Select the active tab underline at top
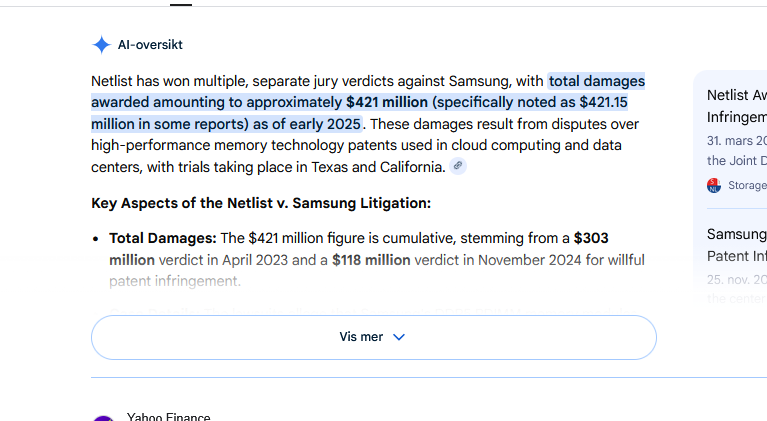 (181, 4)
